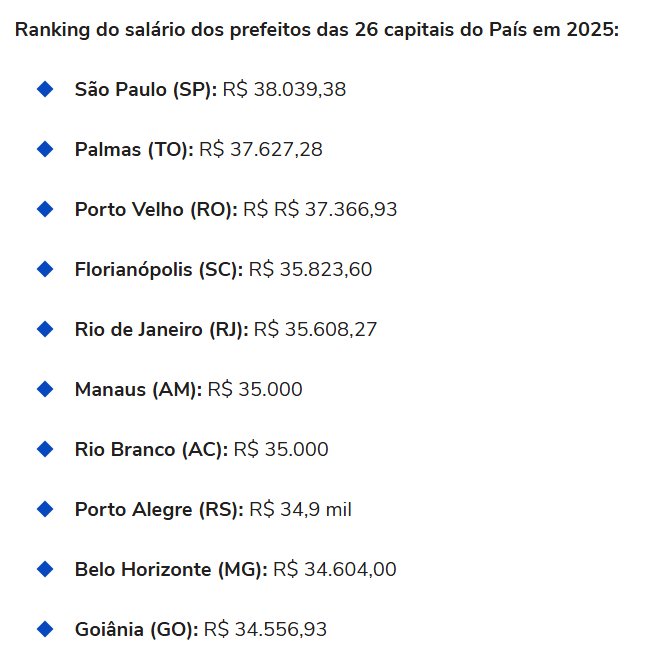Image resolution: width=651 pixels, height=648 pixels.
Task: Click the diamond bullet next to Palmas
Action: [x=45, y=149]
